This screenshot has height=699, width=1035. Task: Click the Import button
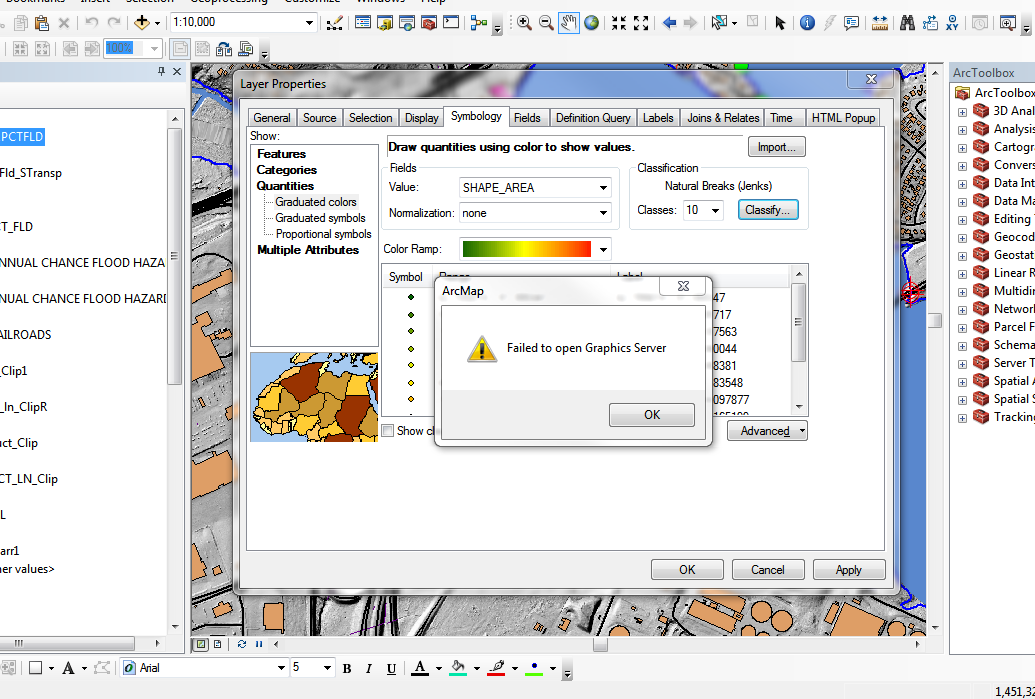point(776,147)
